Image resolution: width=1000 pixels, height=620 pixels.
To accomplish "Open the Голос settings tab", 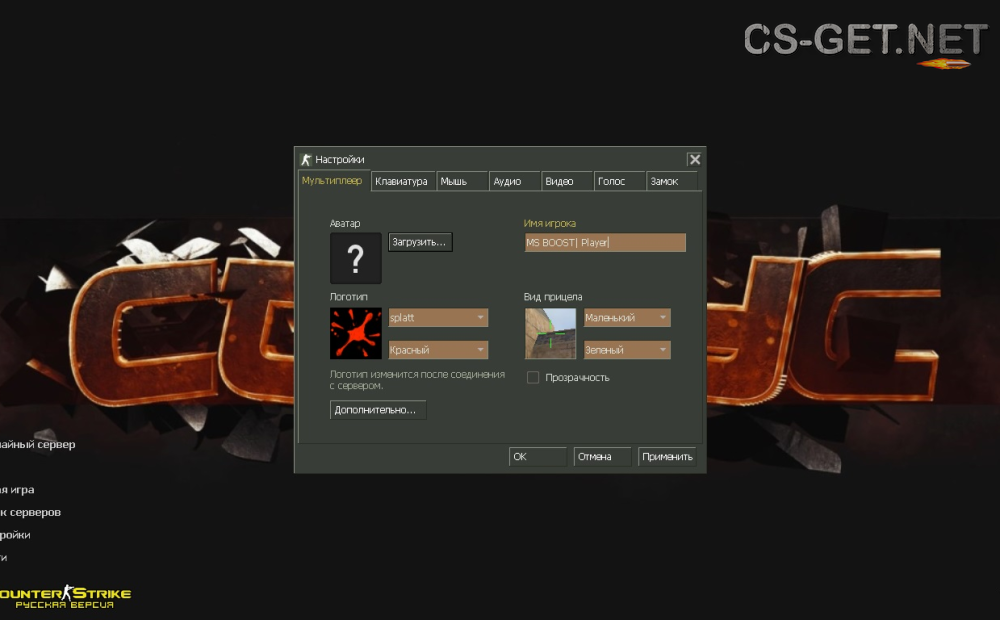I will coord(619,181).
